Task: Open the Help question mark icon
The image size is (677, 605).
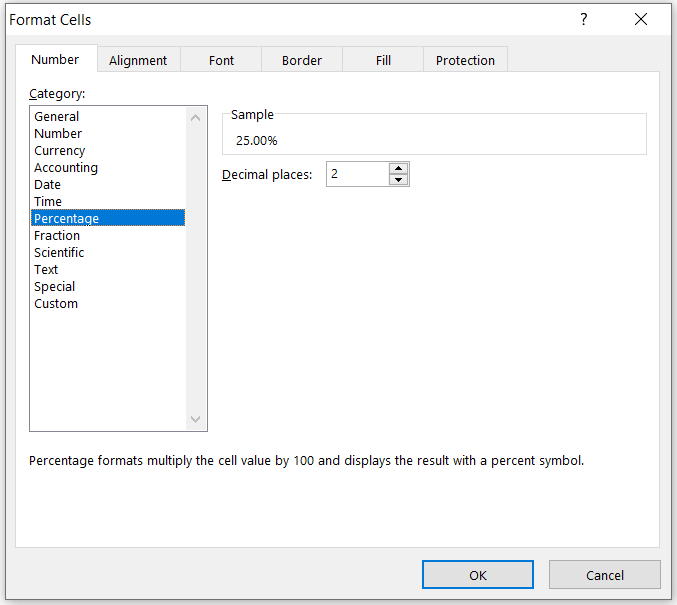Action: pos(584,19)
